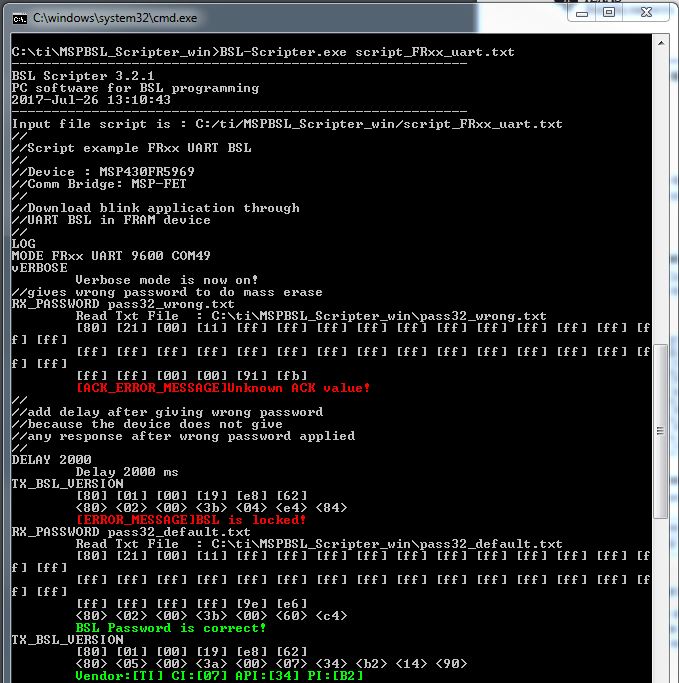Image resolution: width=679 pixels, height=683 pixels.
Task: Minimize the cmd.exe window
Action: coord(582,13)
